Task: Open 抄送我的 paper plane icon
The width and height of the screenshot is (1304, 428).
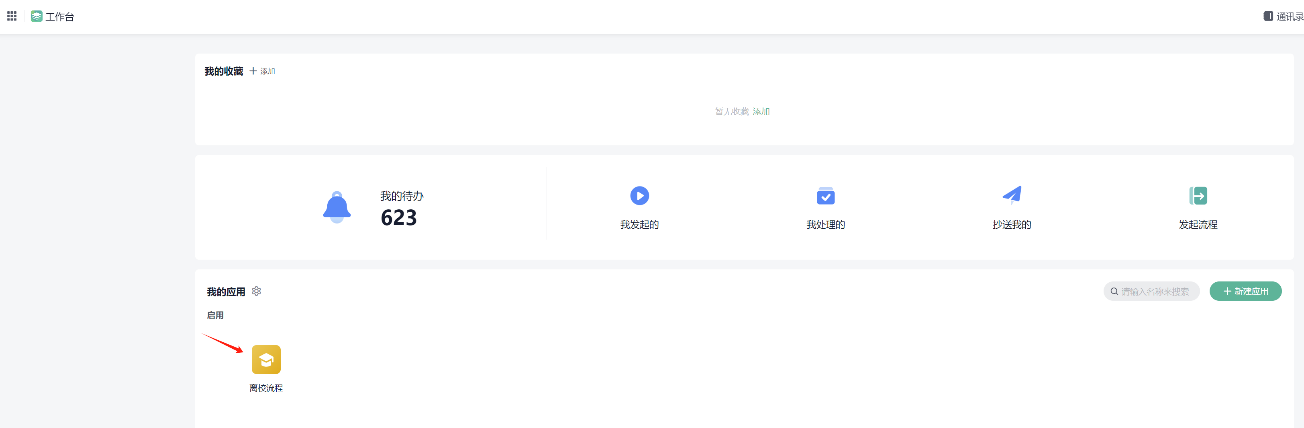Action: pos(1012,195)
